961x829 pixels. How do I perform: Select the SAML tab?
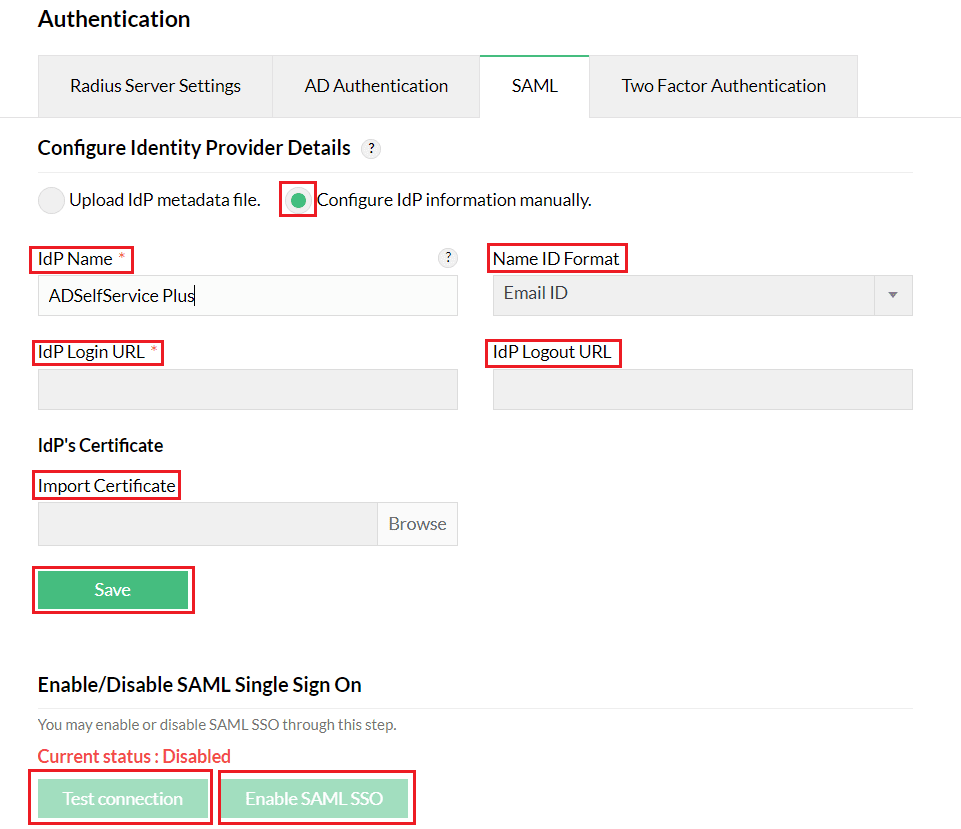(534, 86)
